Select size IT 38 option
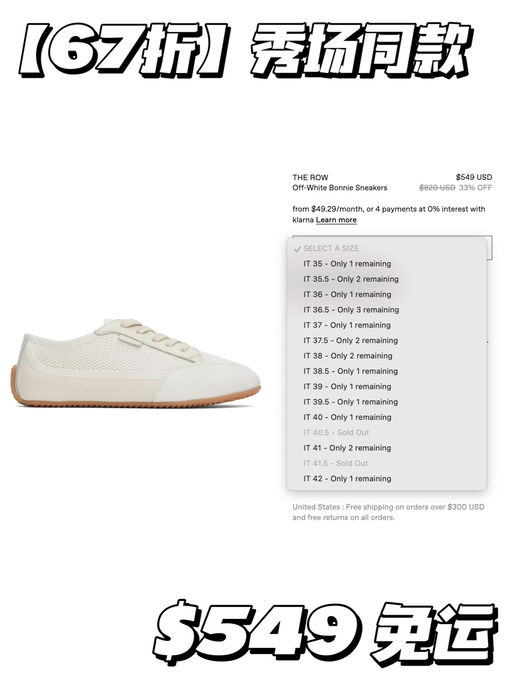The image size is (512, 682). point(387,356)
